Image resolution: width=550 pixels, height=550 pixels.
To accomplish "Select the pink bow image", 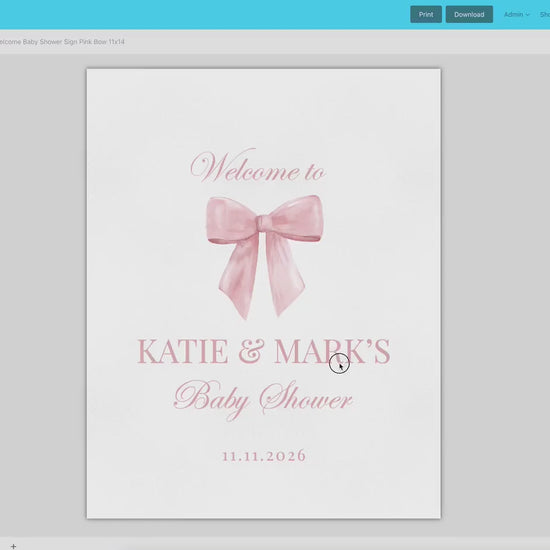I will coord(264,257).
